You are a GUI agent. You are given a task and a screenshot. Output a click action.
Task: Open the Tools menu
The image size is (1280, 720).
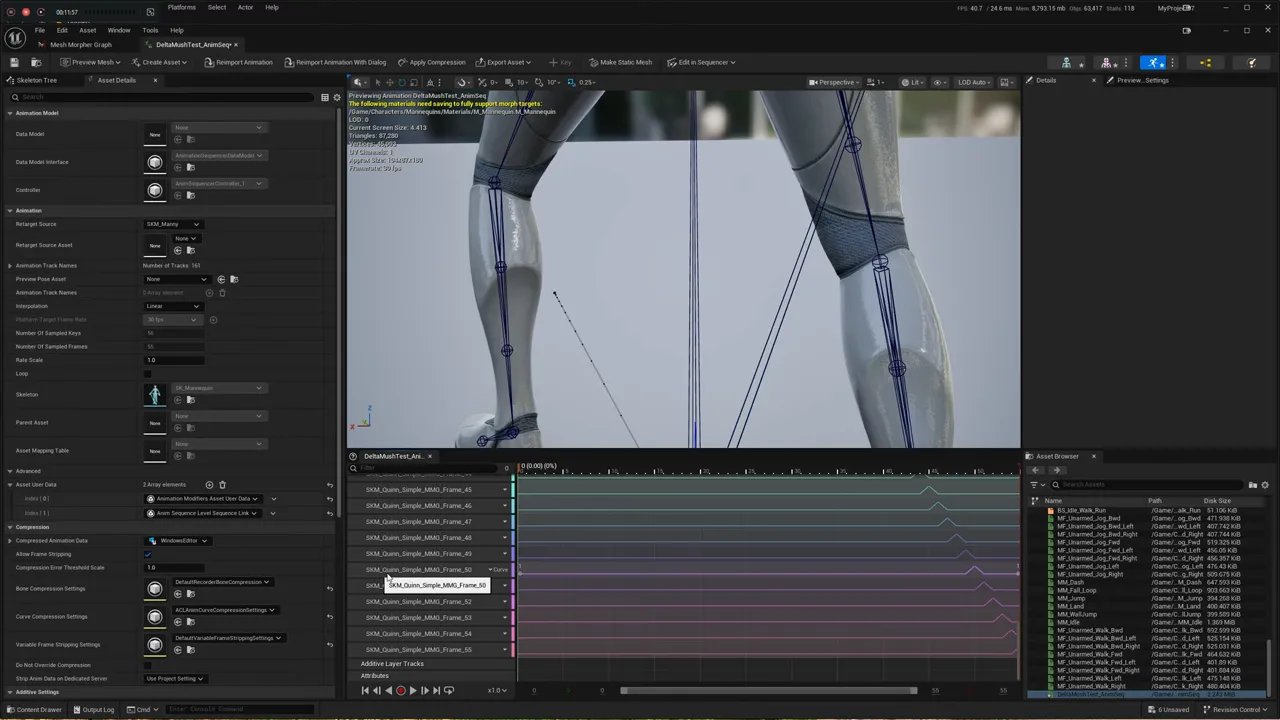[150, 30]
